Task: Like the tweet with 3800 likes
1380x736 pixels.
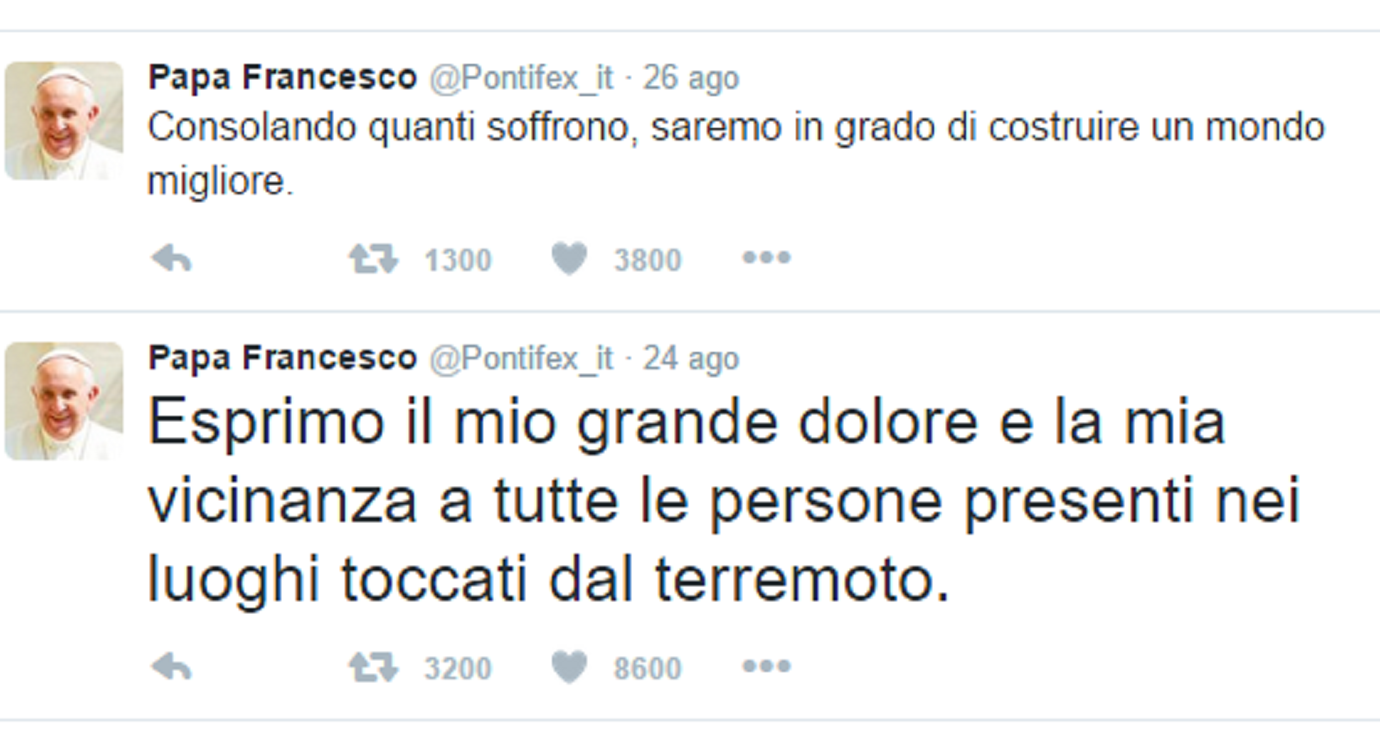Action: (569, 260)
